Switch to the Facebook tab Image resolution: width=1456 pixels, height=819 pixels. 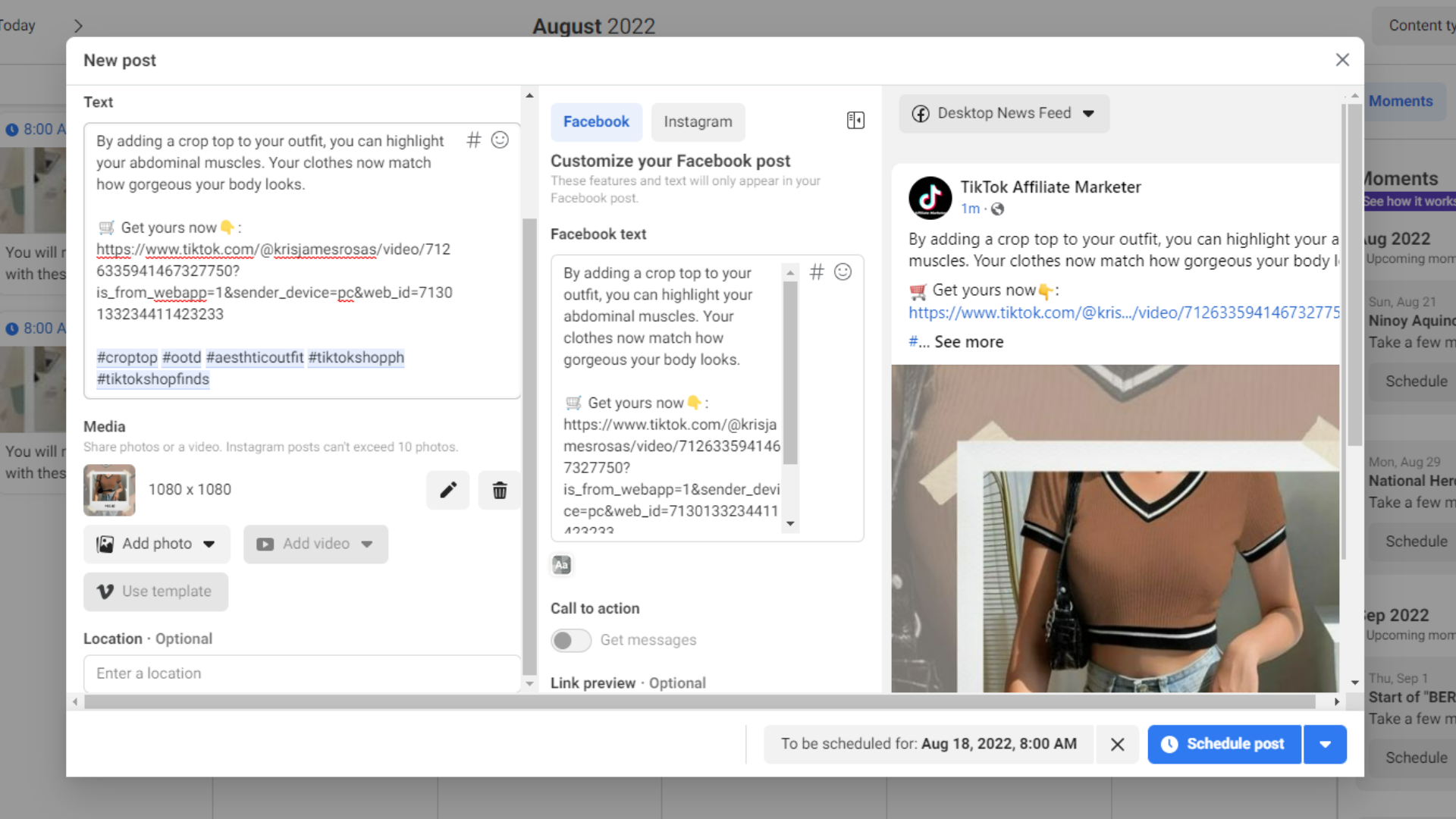(x=596, y=122)
